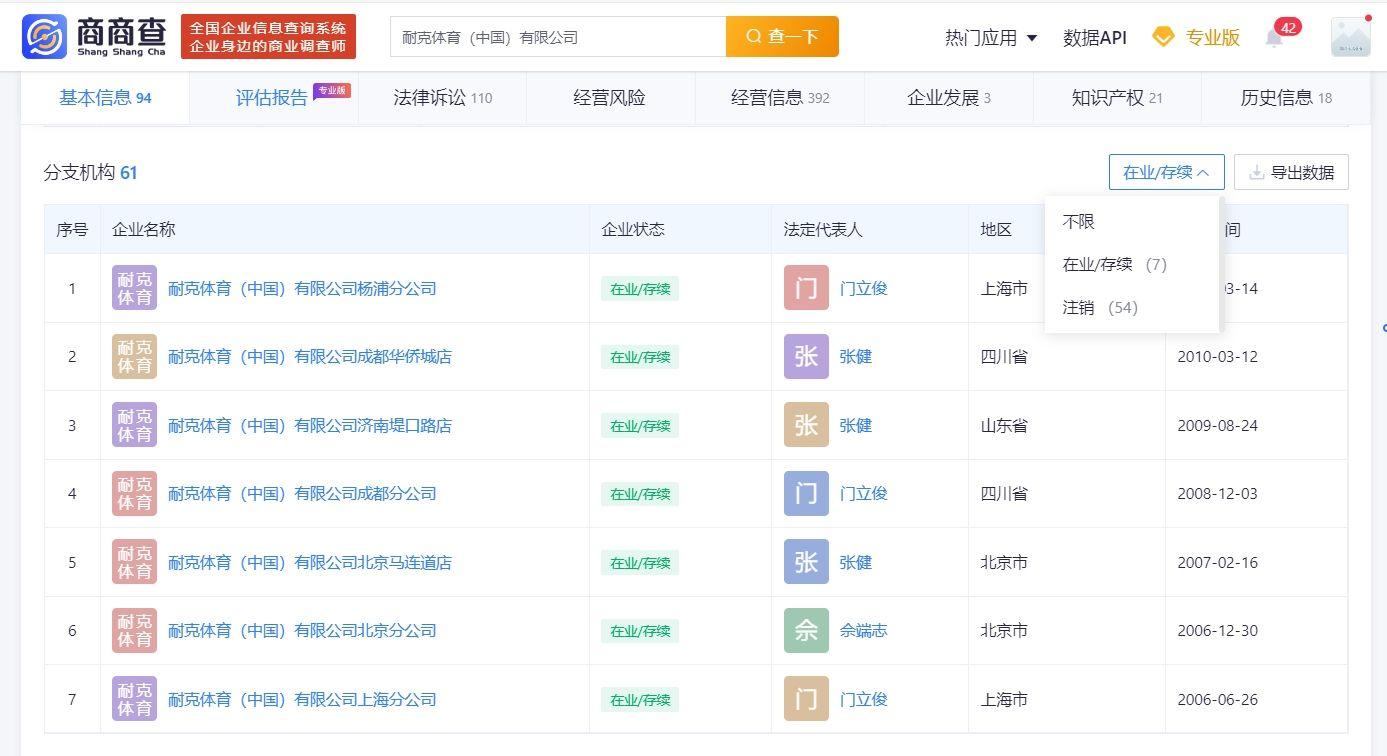This screenshot has height=756, width=1387.
Task: Click the yellow 专业版 crown badge icon
Action: coord(1162,36)
